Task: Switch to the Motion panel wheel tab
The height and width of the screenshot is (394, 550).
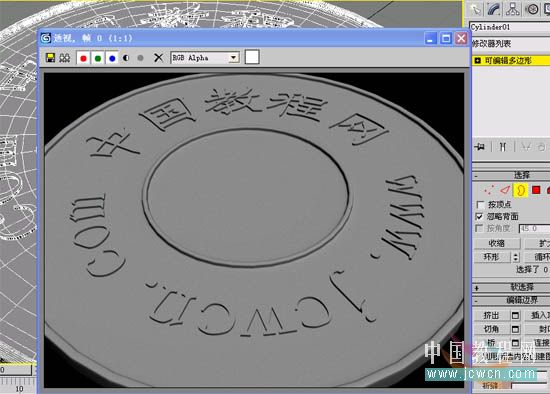Action: point(532,9)
